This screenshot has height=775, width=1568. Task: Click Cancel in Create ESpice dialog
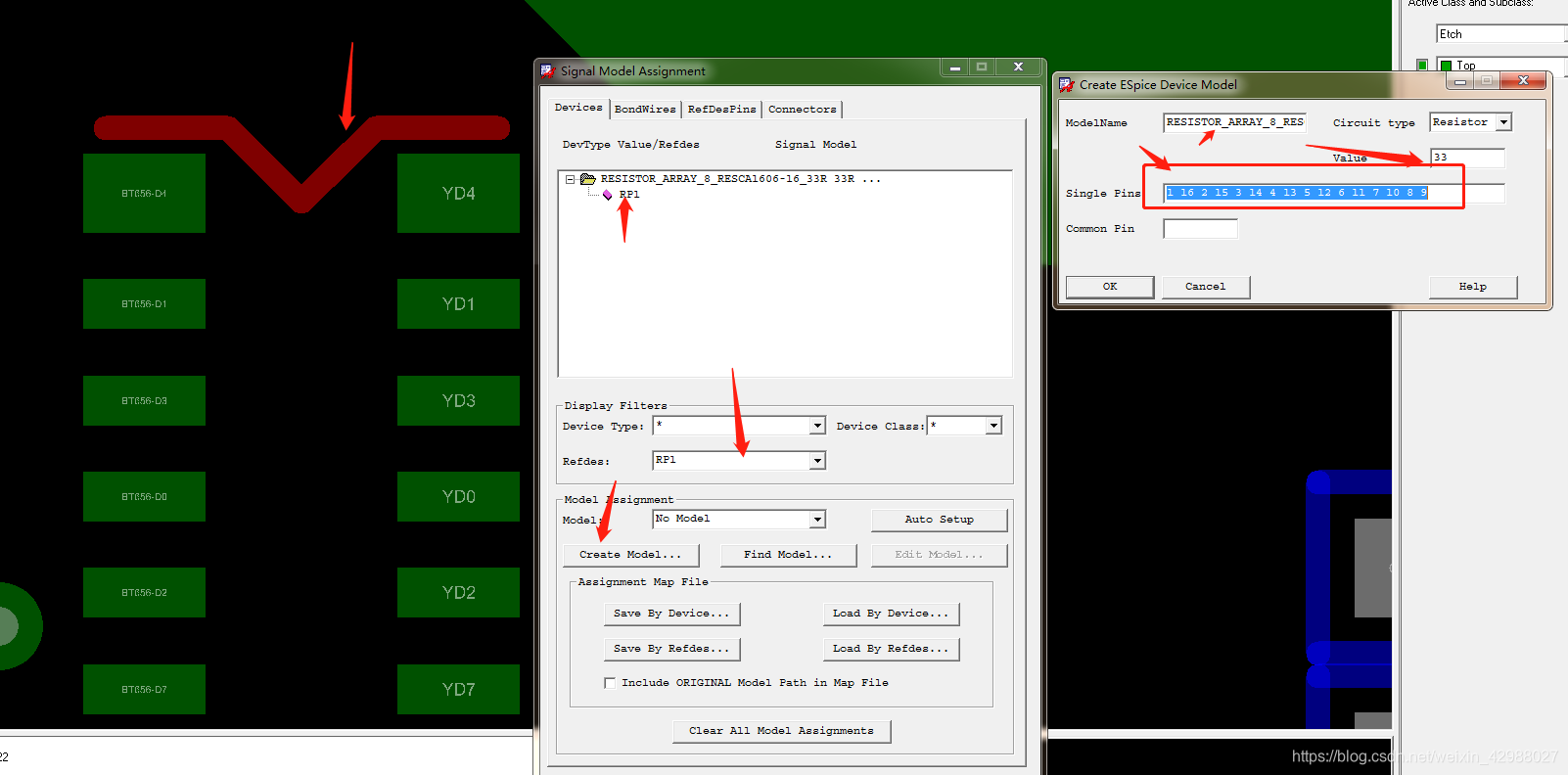1205,287
